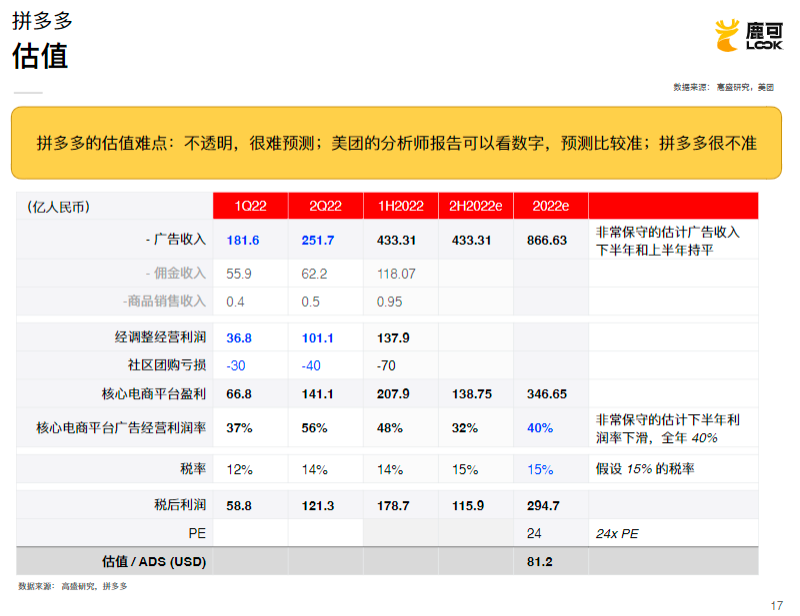Viewport: 800px width, 616px height.
Task: Click the blue loss figure '-30'
Action: [x=236, y=366]
